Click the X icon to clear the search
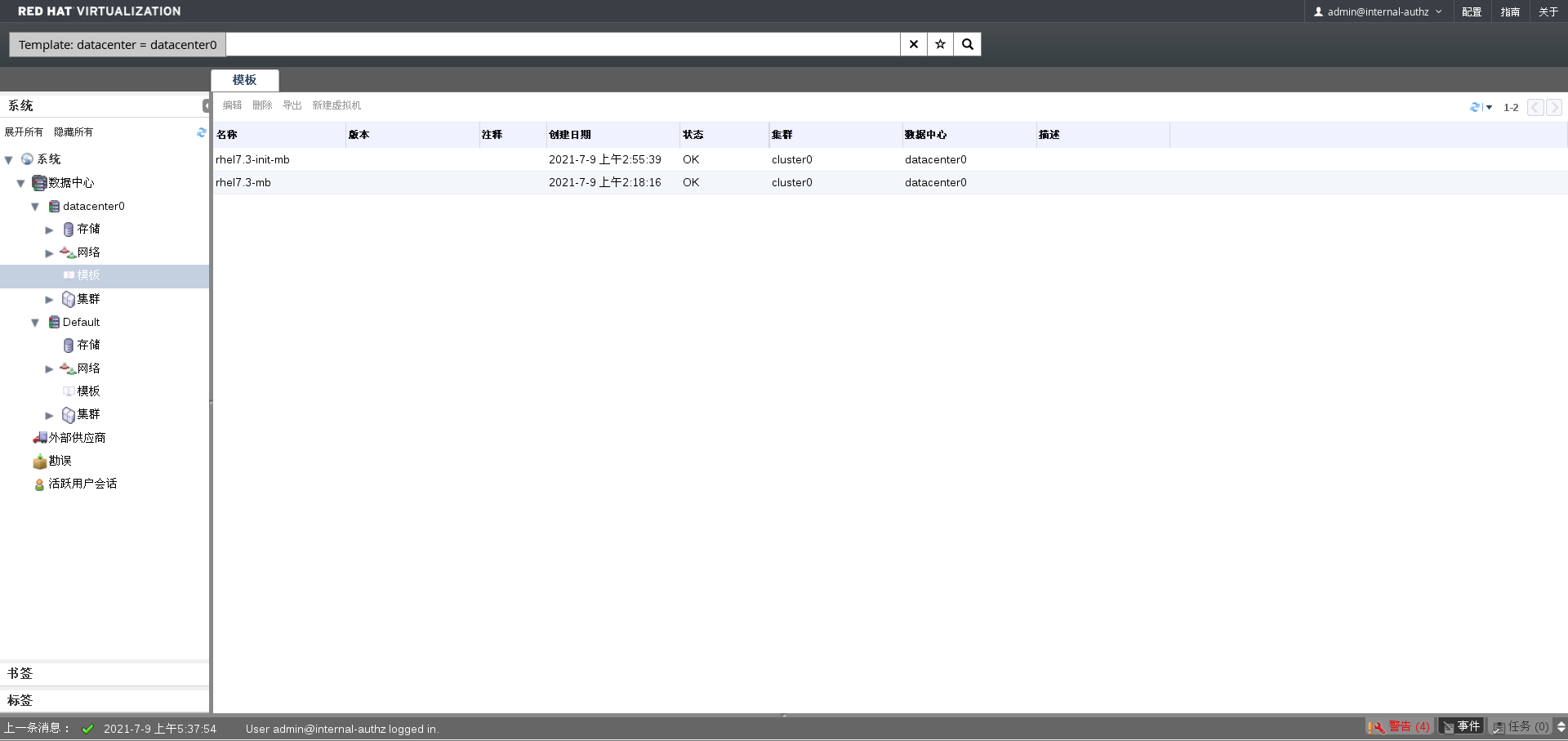 912,44
